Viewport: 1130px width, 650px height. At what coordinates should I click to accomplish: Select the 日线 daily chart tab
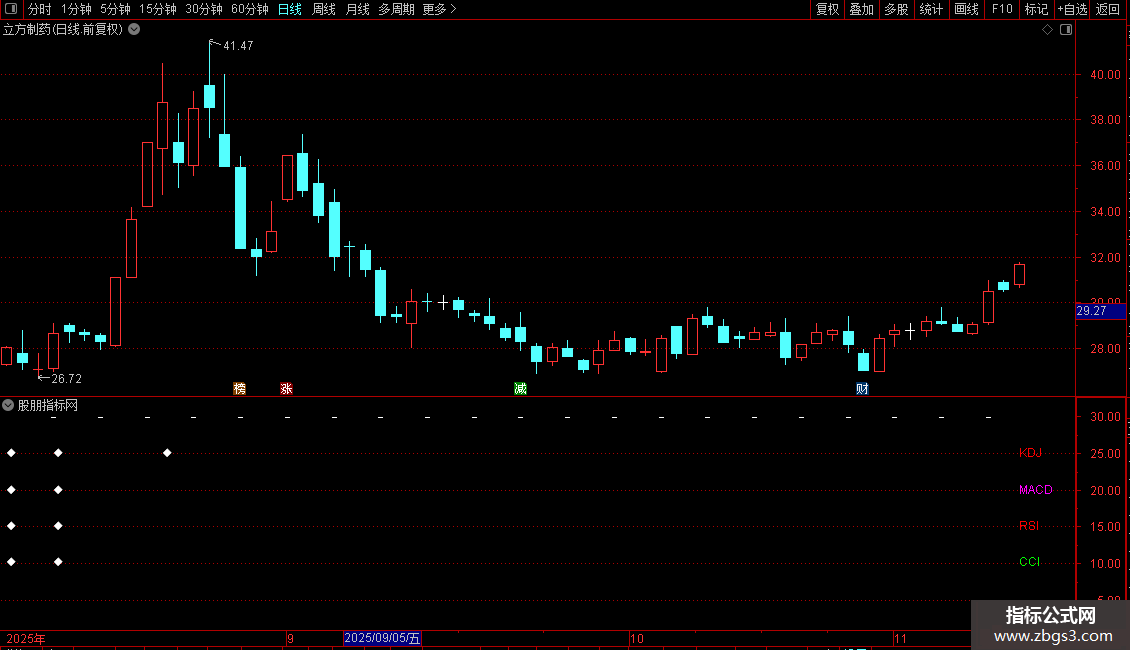[290, 9]
